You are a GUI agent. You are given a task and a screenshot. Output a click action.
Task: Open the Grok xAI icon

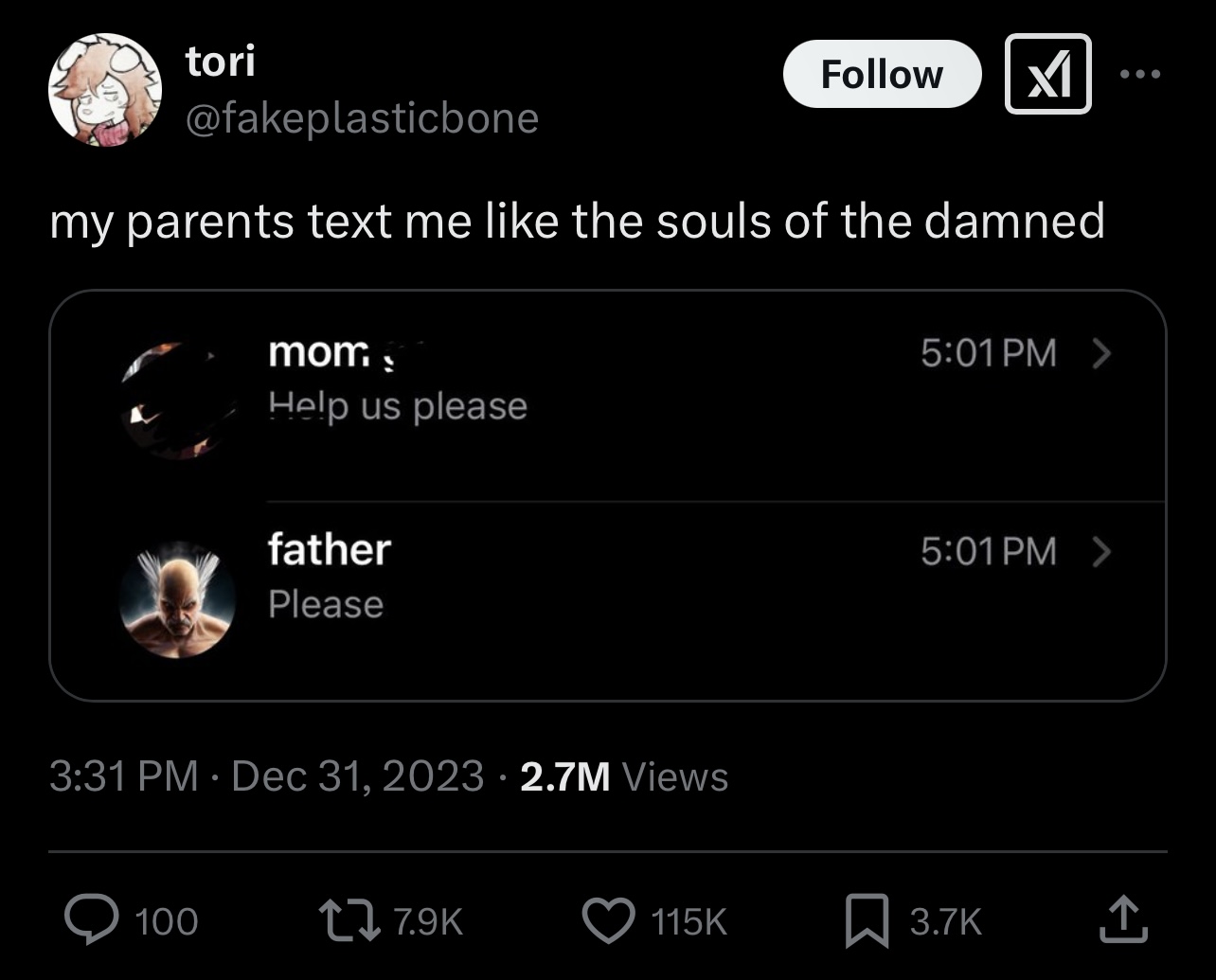point(1047,74)
